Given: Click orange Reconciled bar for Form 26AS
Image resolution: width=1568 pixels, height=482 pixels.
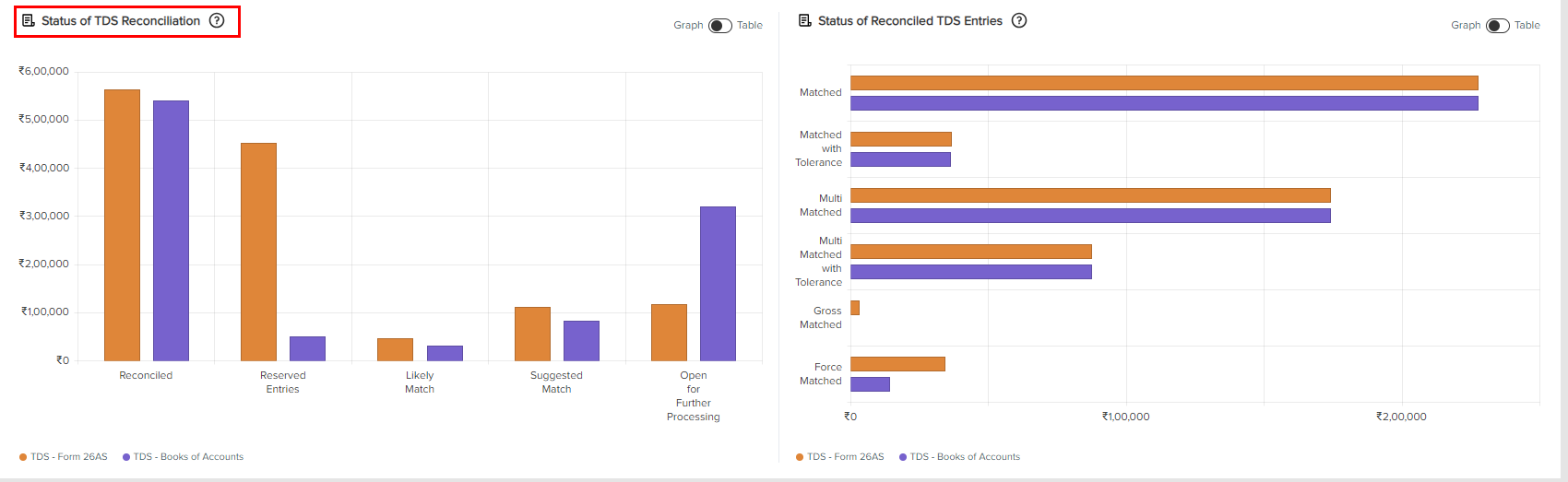Looking at the screenshot, I should (122, 225).
